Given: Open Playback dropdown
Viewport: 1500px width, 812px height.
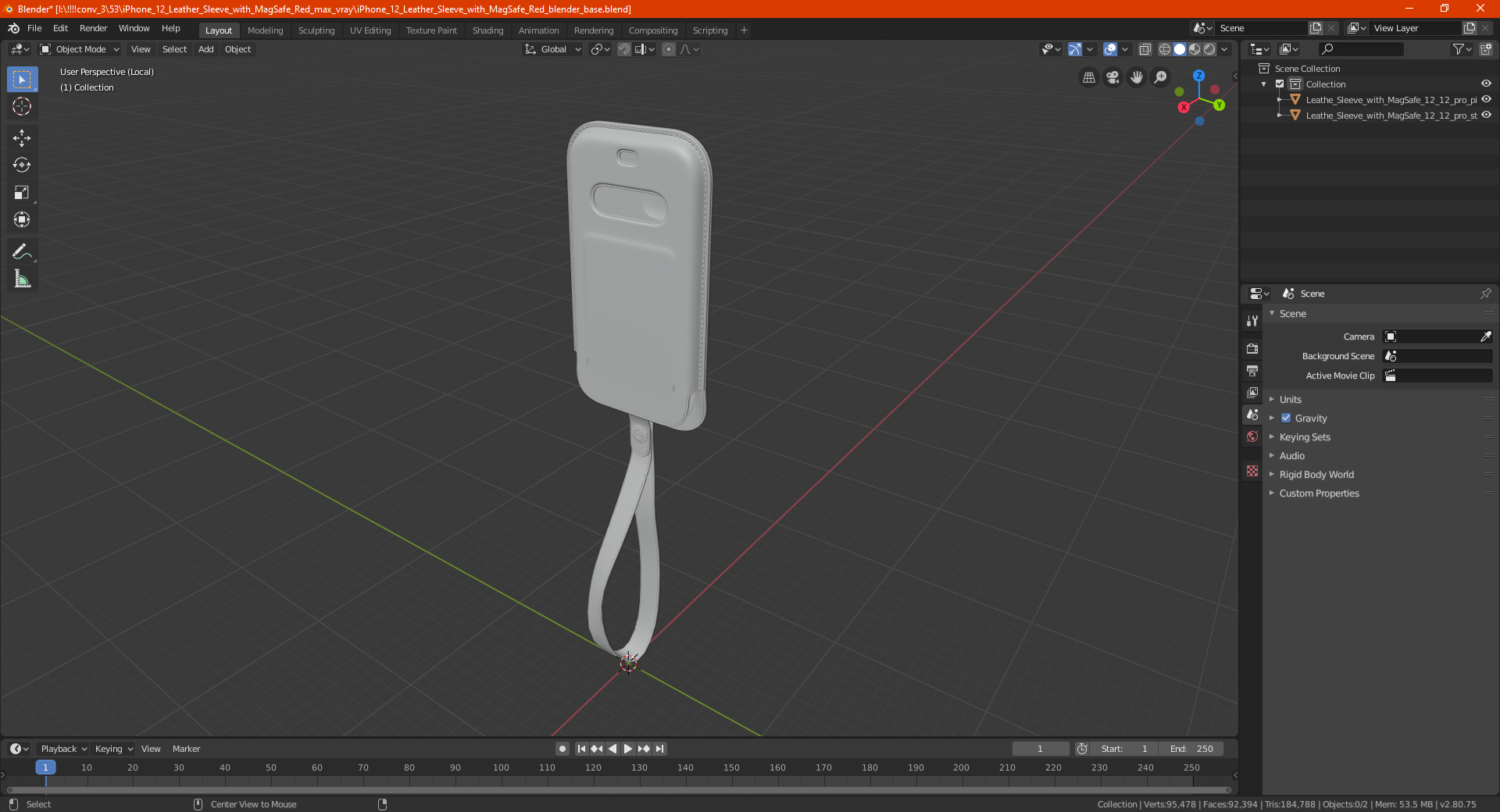Looking at the screenshot, I should 63,749.
